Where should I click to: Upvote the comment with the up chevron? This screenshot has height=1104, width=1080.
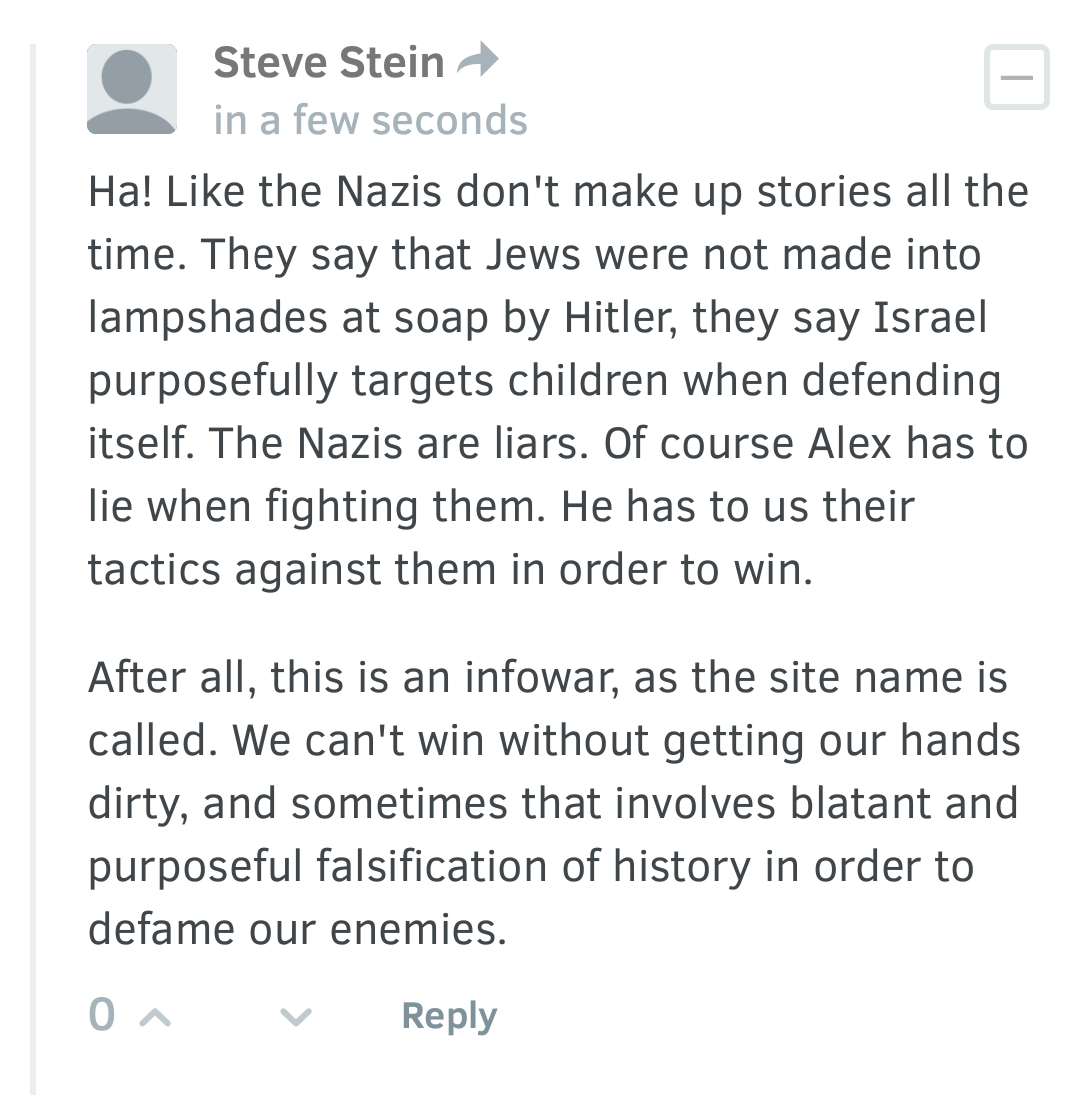(x=156, y=1017)
